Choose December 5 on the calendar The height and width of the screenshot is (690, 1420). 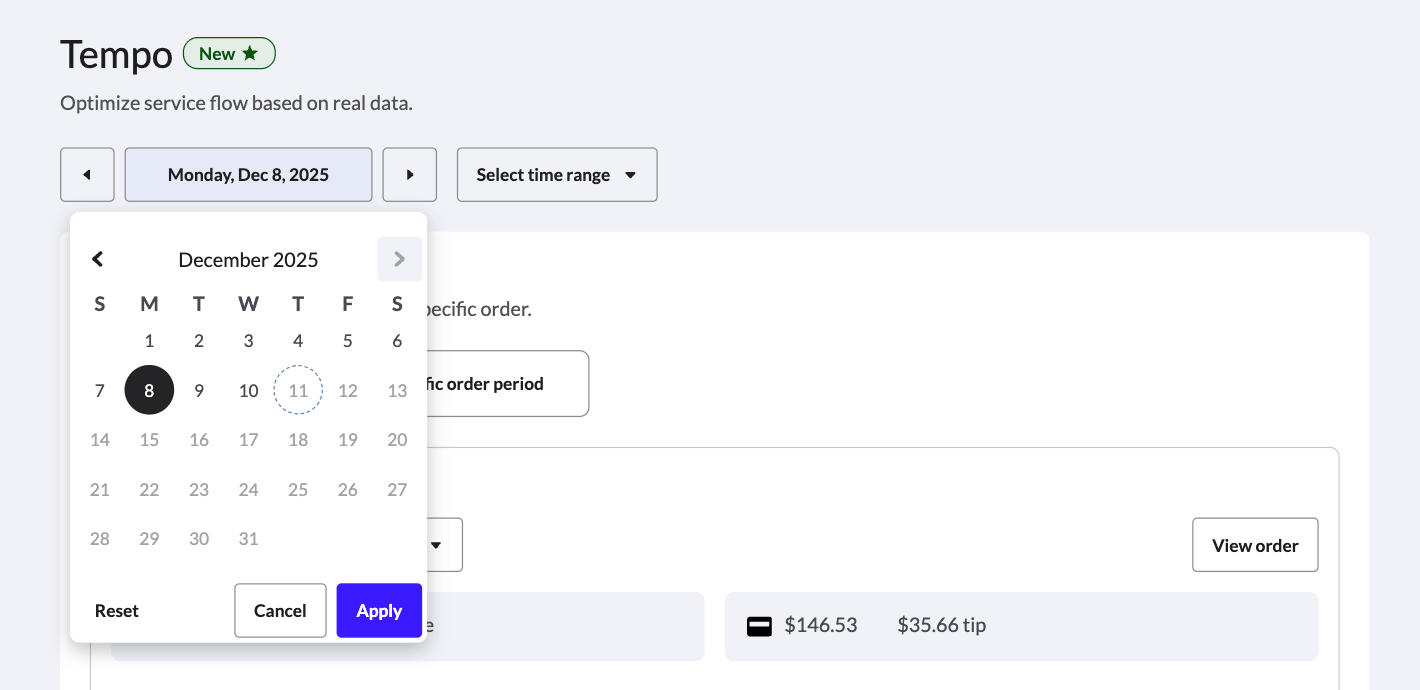coord(347,341)
